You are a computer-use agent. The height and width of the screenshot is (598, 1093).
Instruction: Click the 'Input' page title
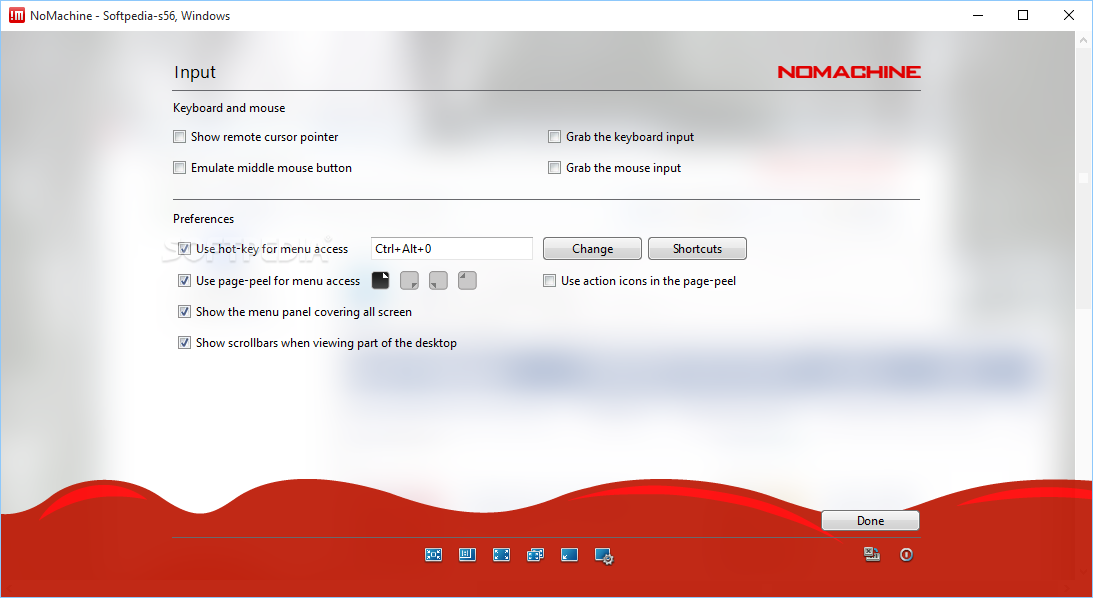pos(194,72)
